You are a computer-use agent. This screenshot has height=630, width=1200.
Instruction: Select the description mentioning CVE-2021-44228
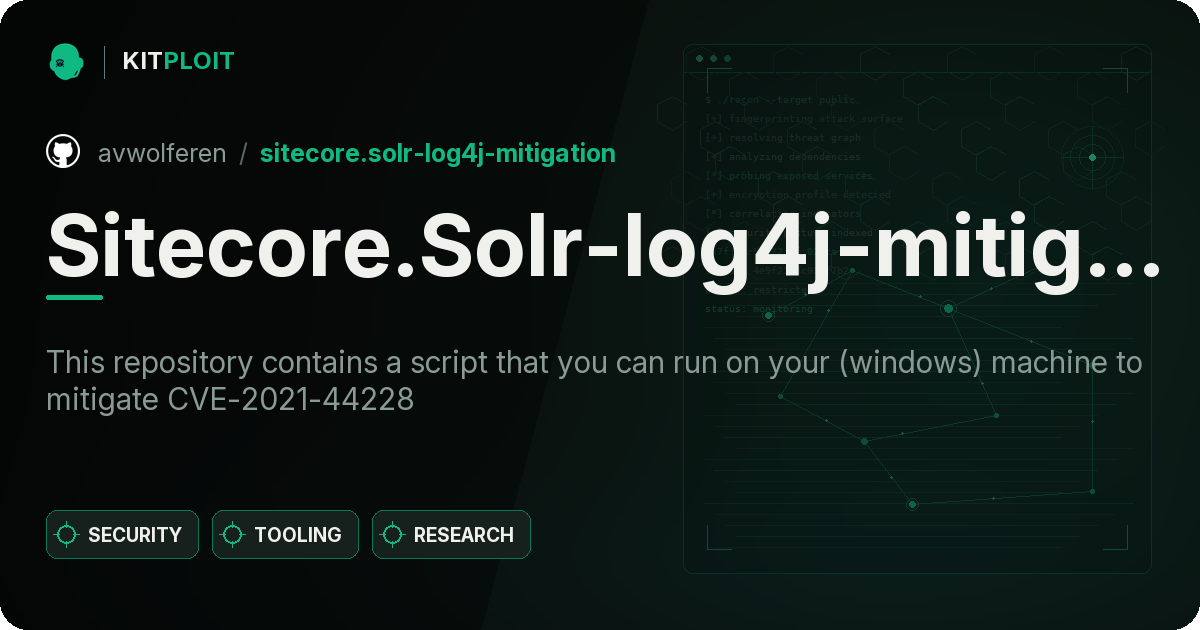[594, 381]
